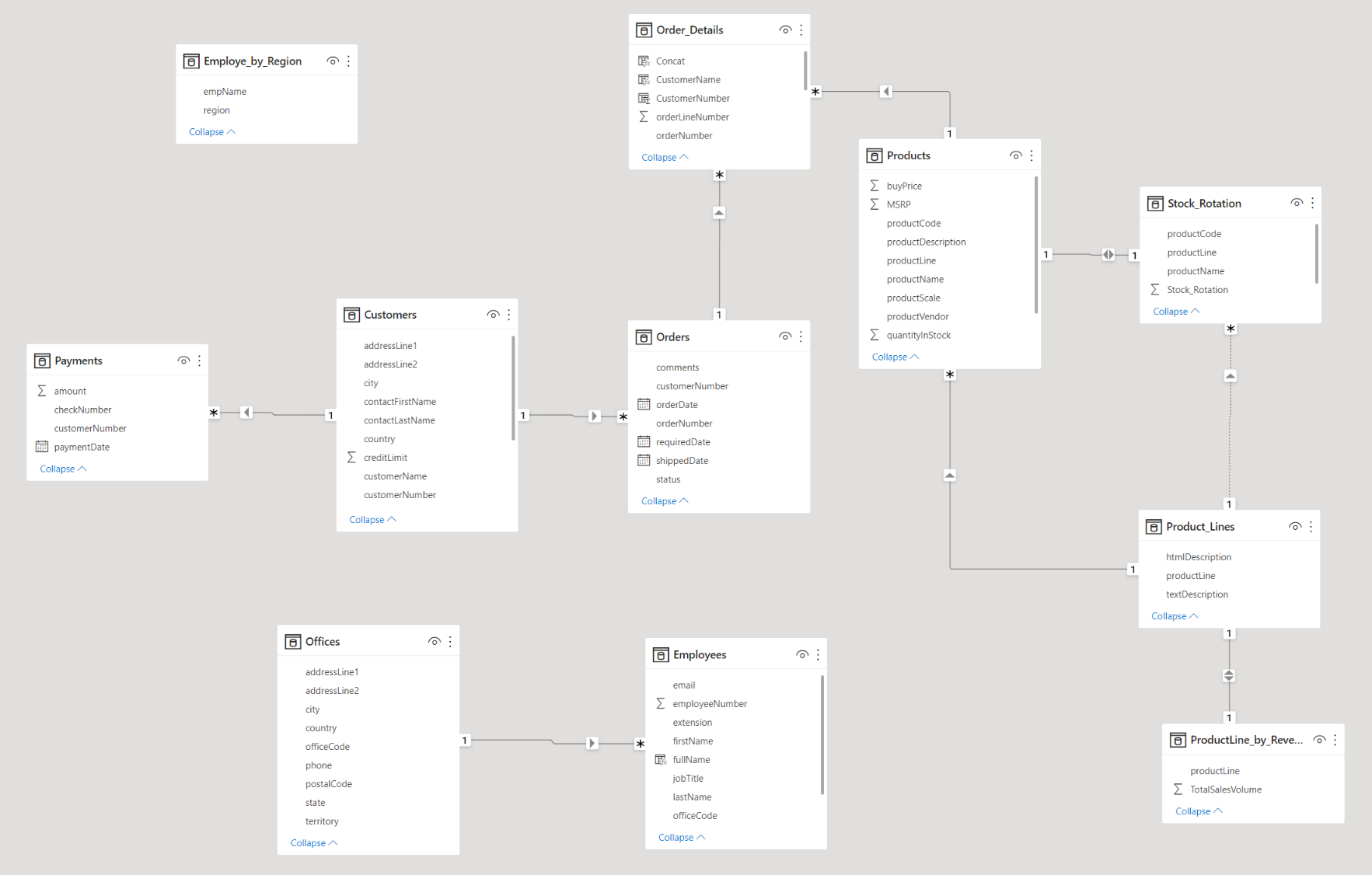Collapse the Employees table
1372x875 pixels.
682,837
